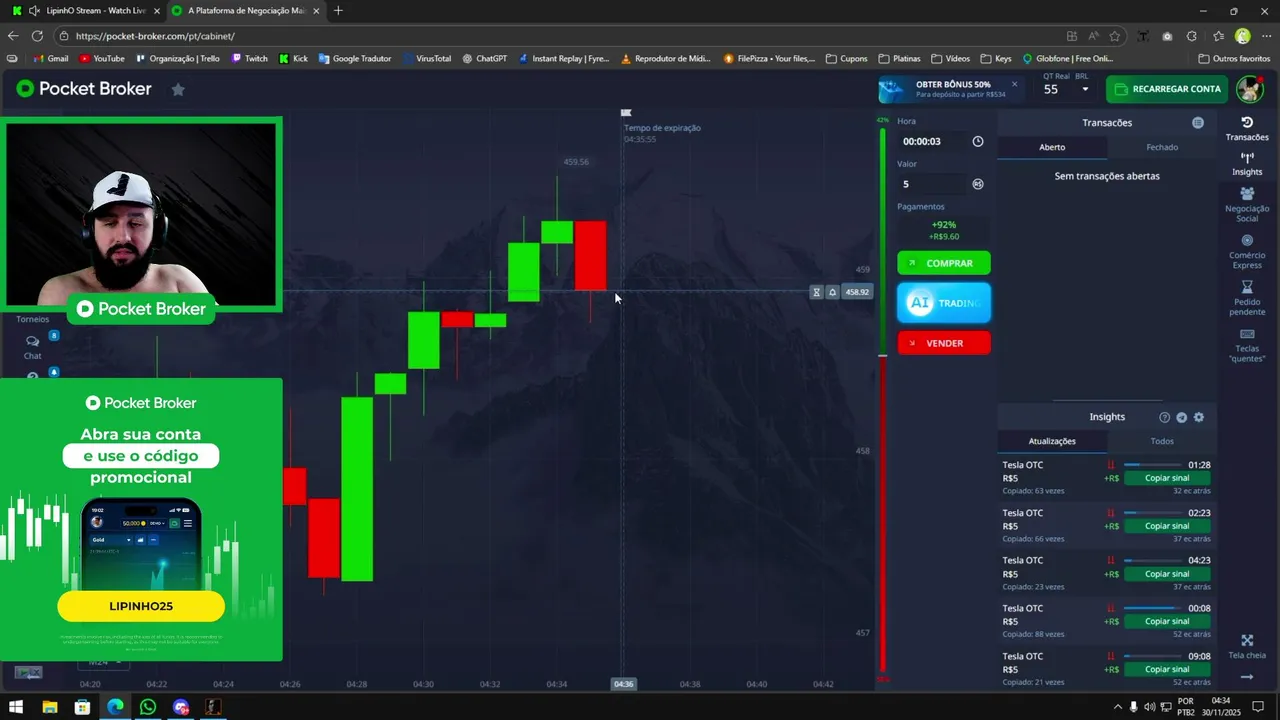Select the Todos insights tab

click(x=1162, y=441)
